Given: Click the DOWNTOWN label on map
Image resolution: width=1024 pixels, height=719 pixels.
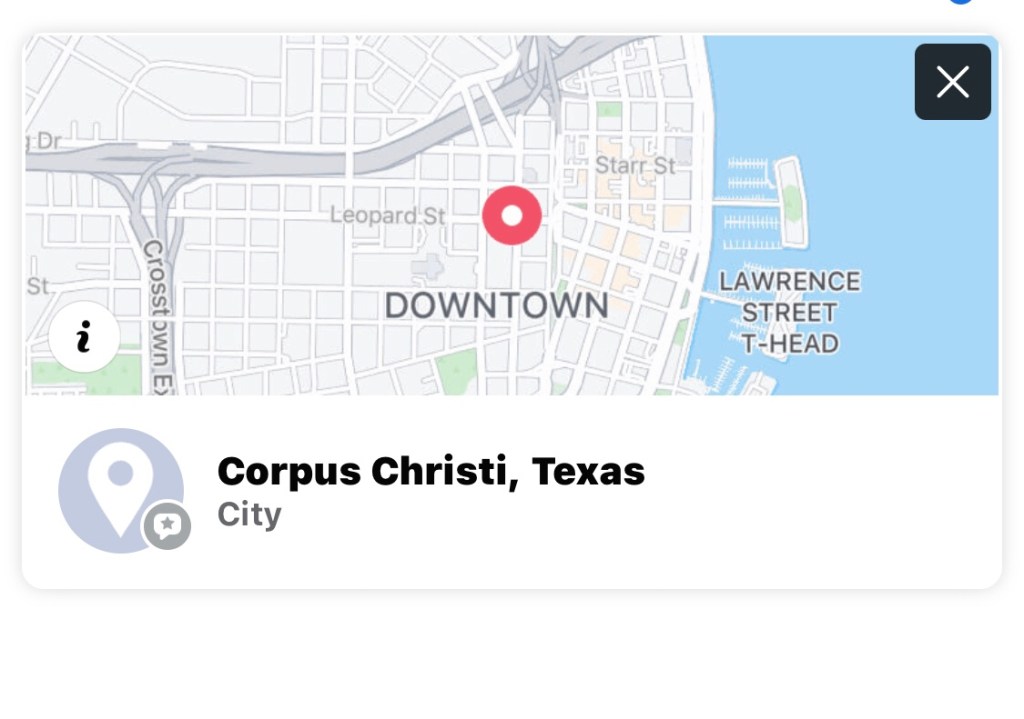Looking at the screenshot, I should (497, 306).
